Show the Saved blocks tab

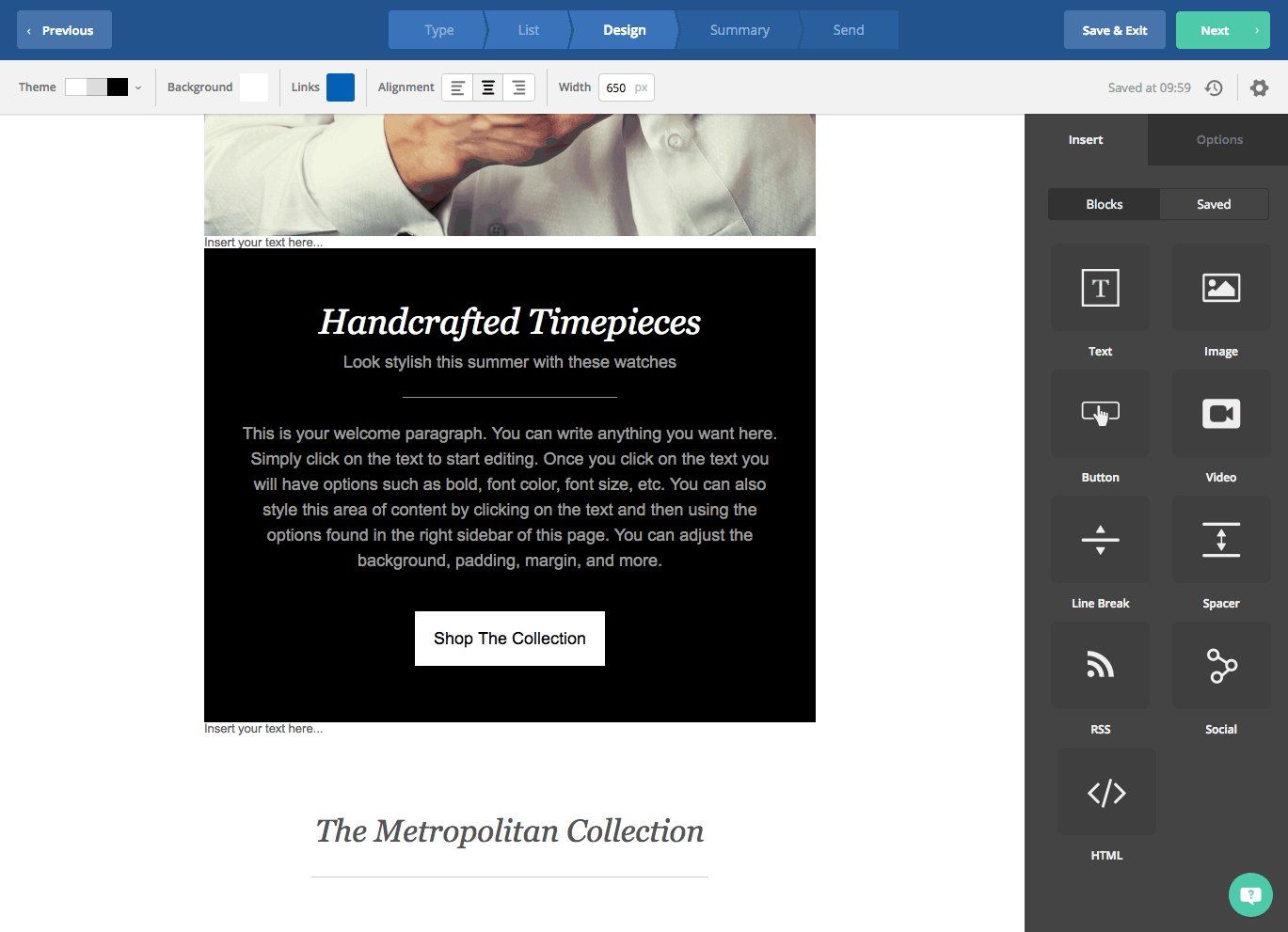point(1213,204)
